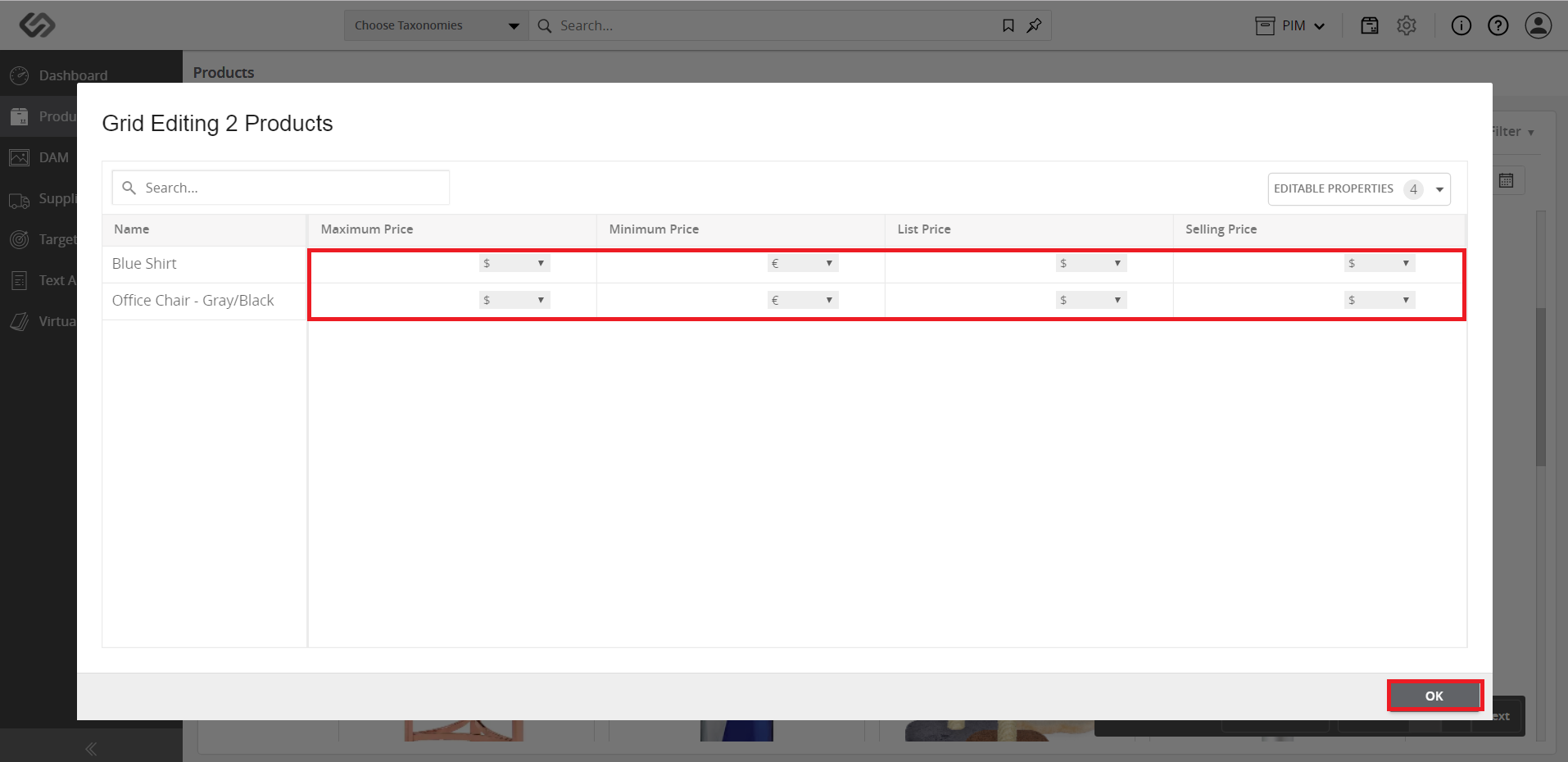The height and width of the screenshot is (762, 1568).
Task: Click Blue Shirt Maximum Price value cell
Action: tap(395, 264)
